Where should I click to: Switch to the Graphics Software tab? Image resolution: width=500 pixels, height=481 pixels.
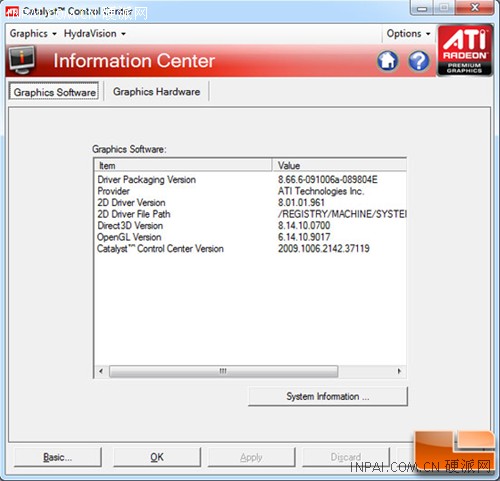54,92
